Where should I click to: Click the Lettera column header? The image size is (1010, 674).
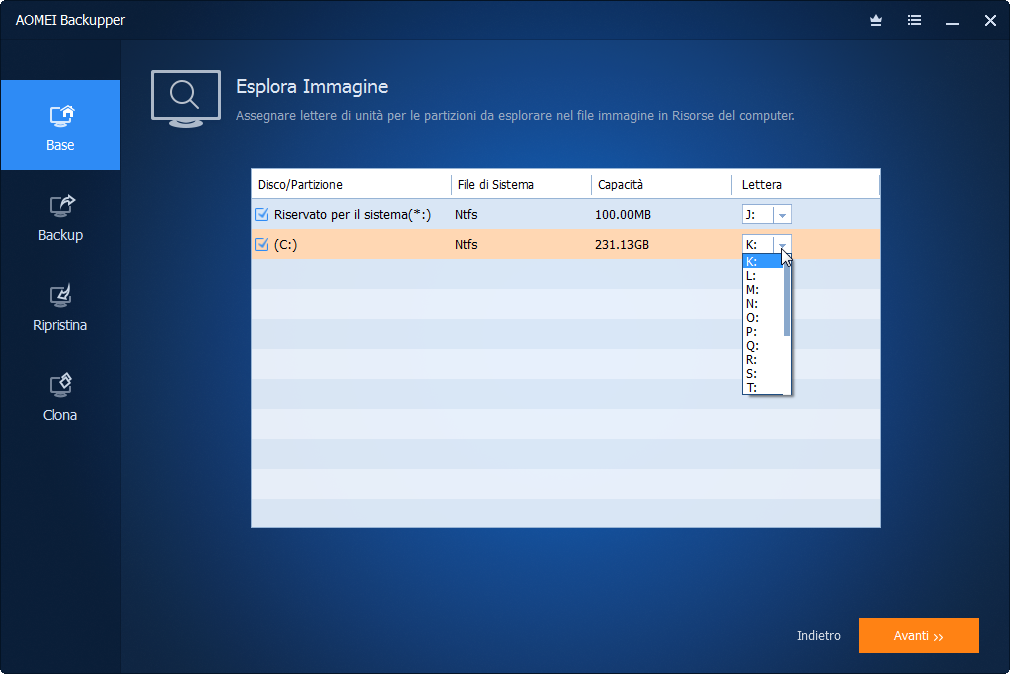click(806, 184)
